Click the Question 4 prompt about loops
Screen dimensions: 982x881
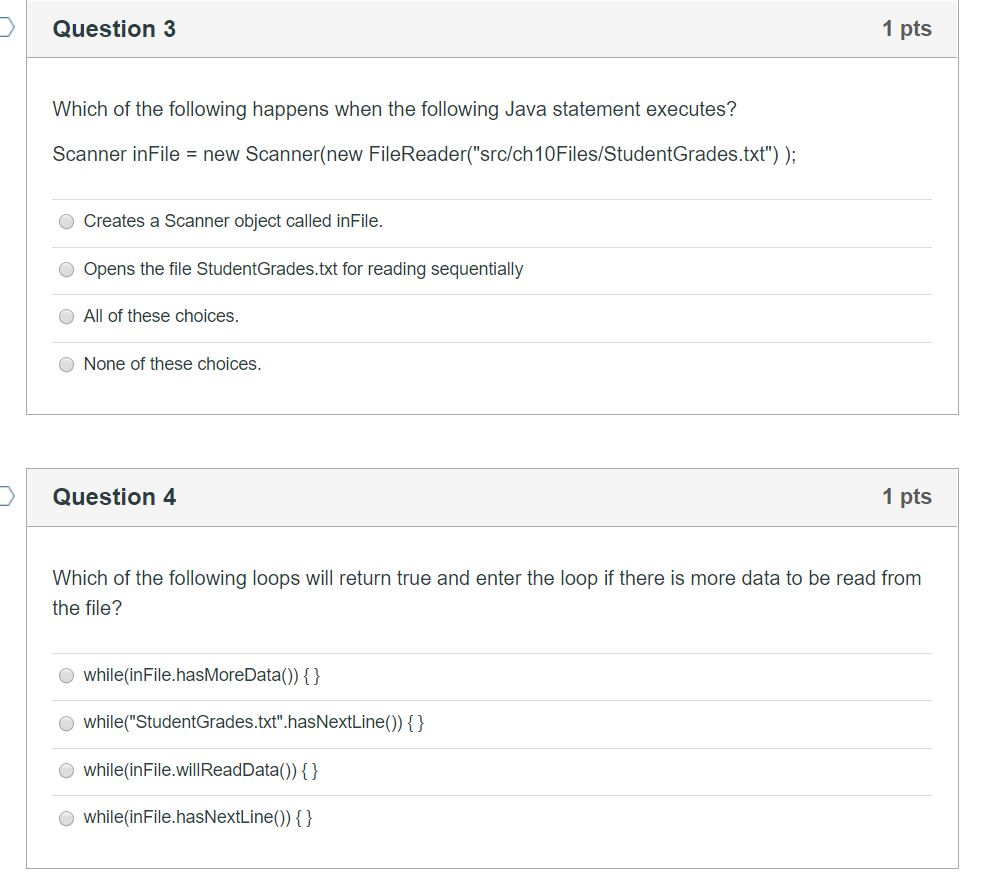point(487,592)
